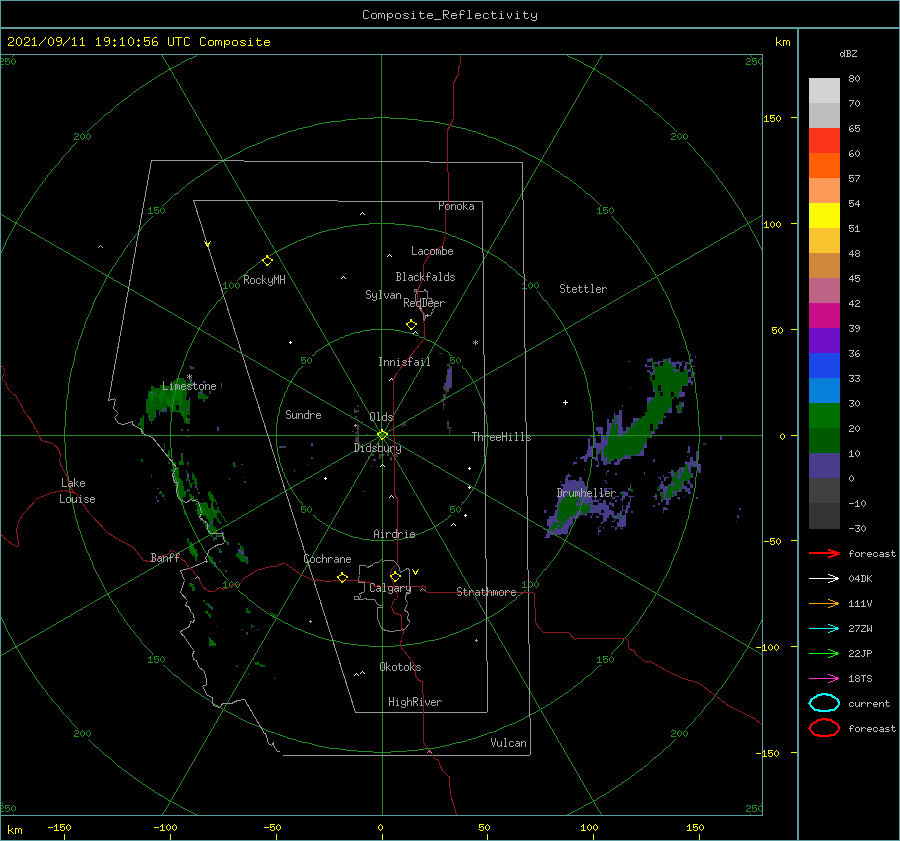Screen dimensions: 900x841
Task: Click the yellow radar-site diamond at map center
Action: point(382,435)
